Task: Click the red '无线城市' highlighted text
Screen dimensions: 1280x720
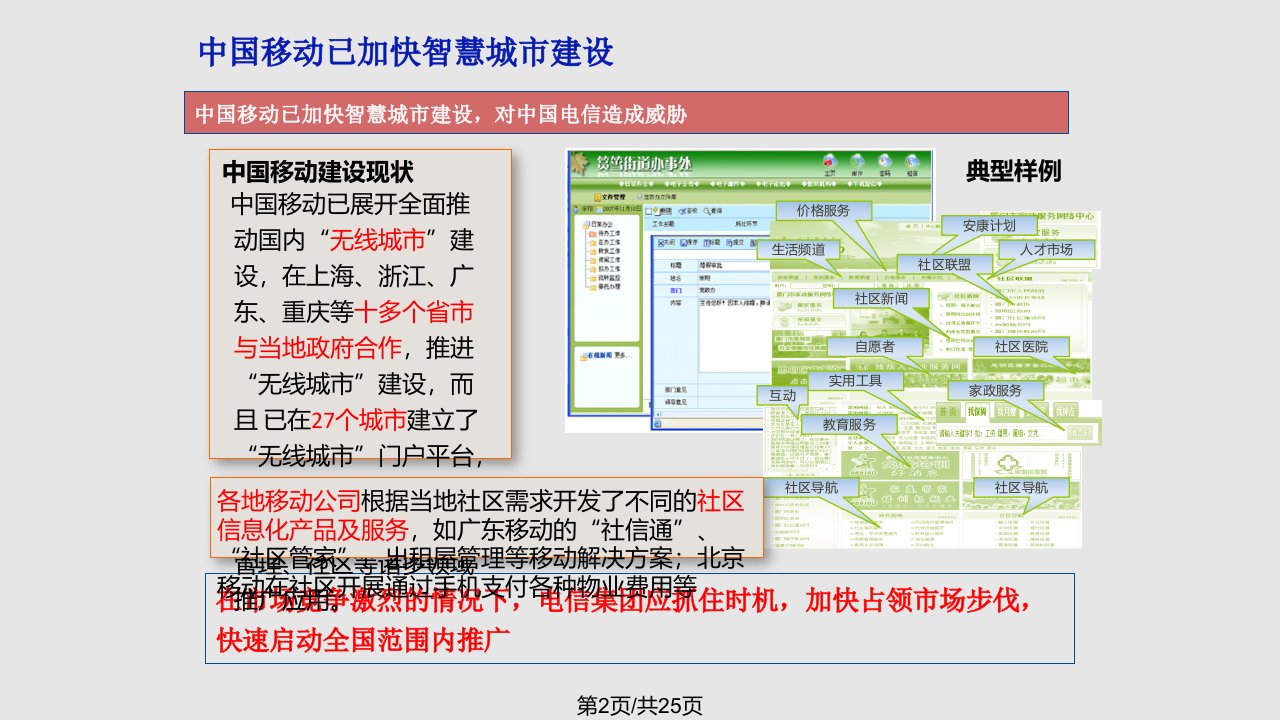Action: 377,240
